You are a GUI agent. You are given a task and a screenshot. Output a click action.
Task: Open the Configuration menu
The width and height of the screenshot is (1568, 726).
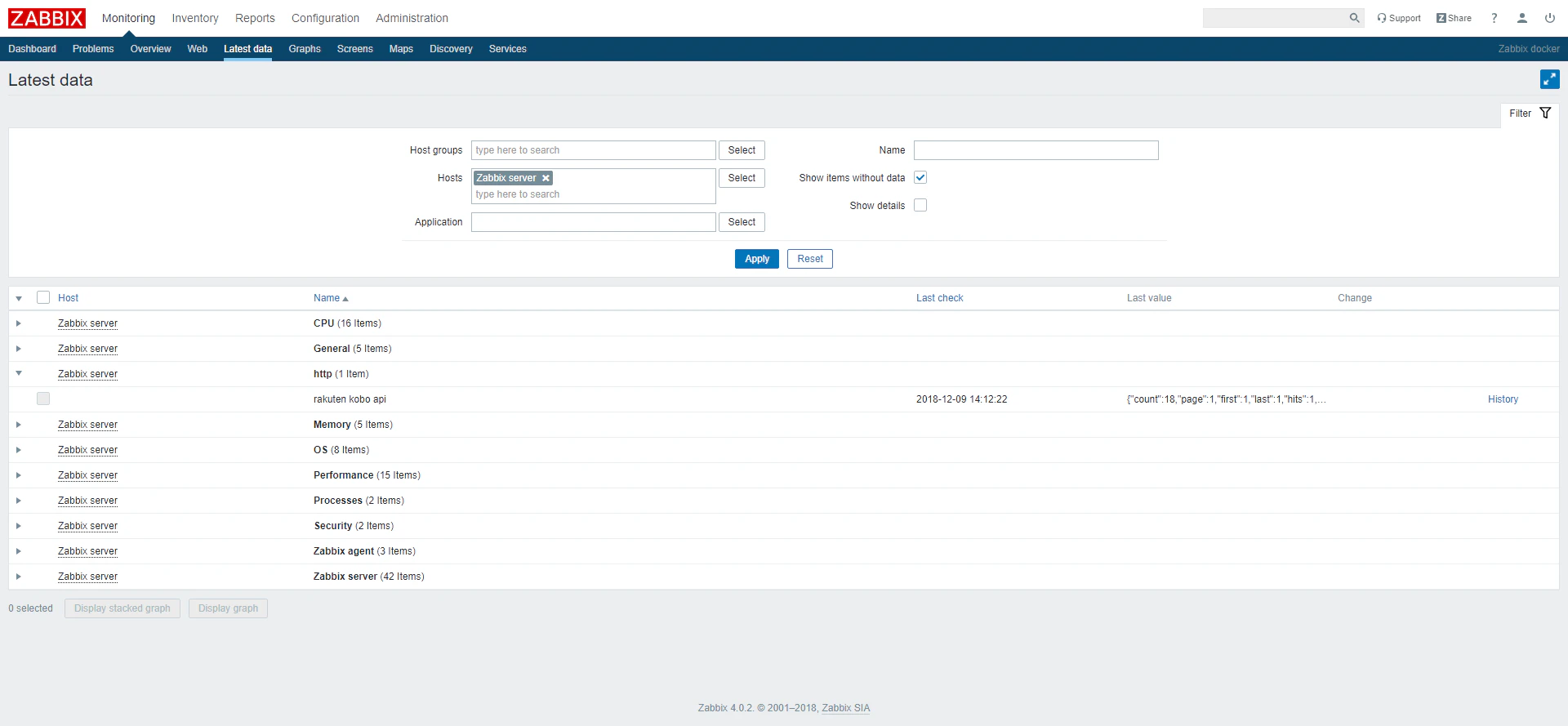[x=325, y=18]
